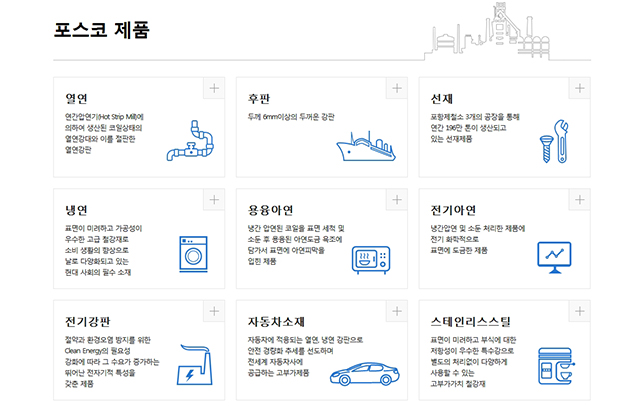Click description text '두께 6mm이상의 두꺼운 강판'
Viewport: 640px width, 407px height.
[291, 117]
